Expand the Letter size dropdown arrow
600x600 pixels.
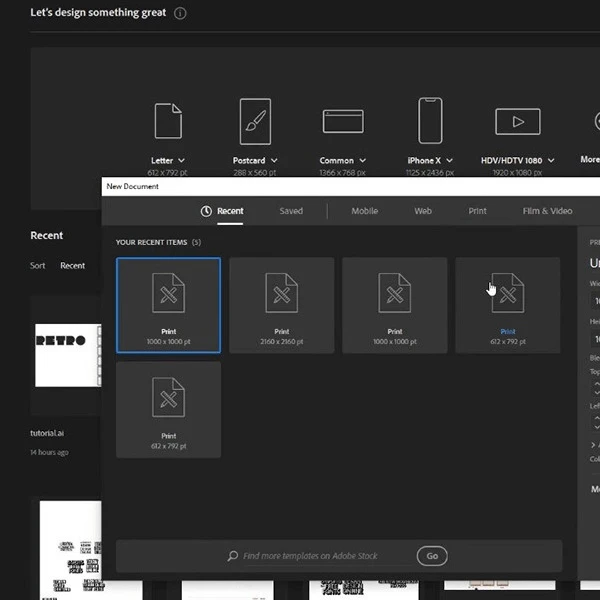181,161
